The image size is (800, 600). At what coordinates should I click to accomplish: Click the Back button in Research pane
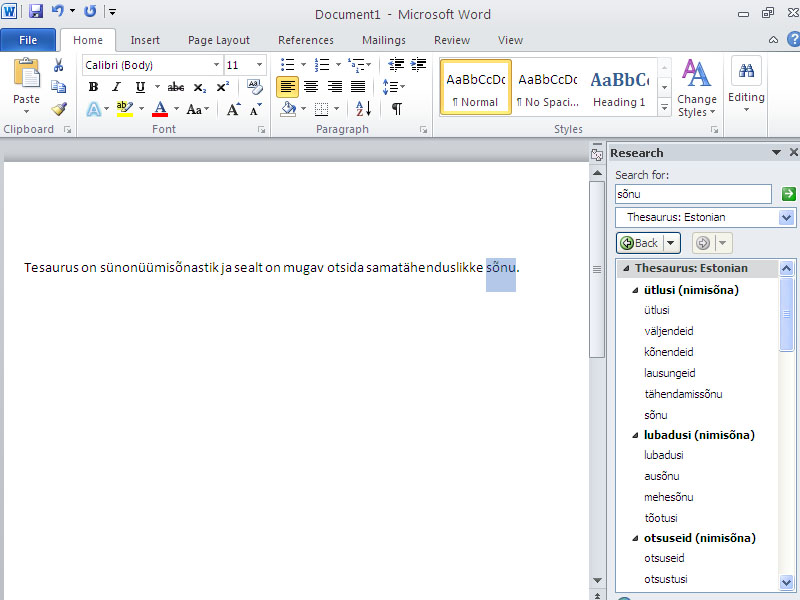[x=639, y=243]
